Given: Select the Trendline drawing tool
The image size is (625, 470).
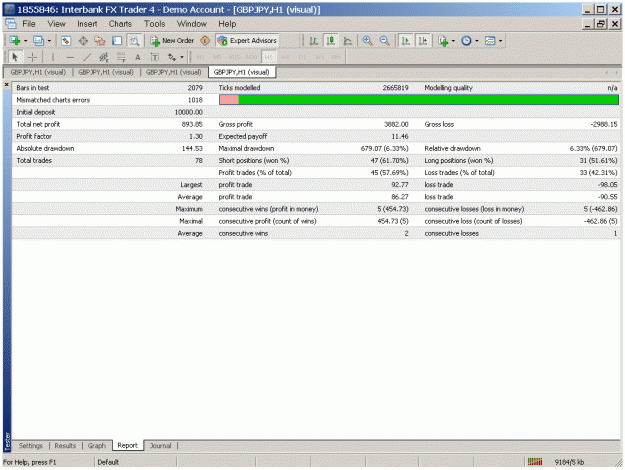Looking at the screenshot, I should (87, 57).
